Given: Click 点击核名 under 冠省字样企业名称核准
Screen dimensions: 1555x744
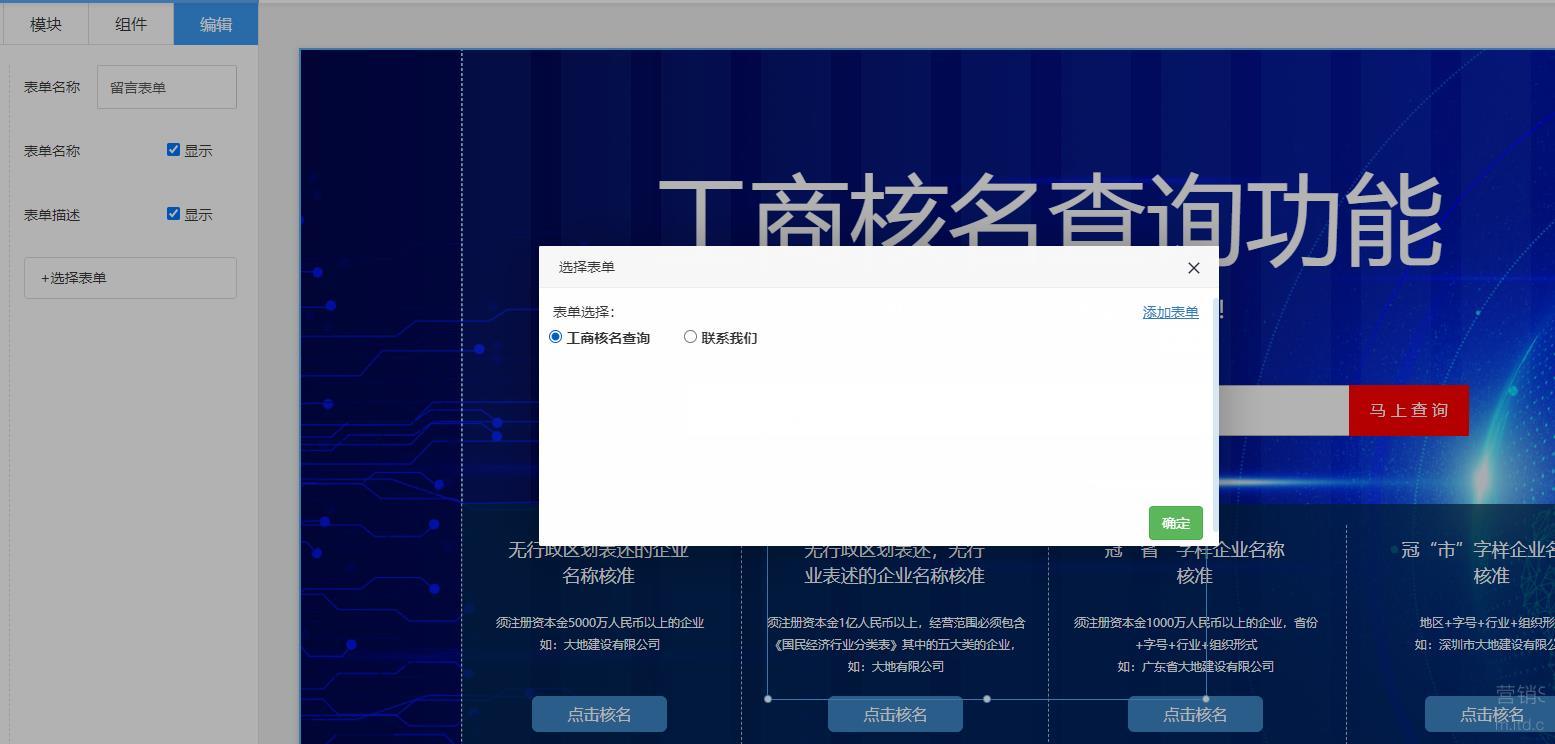Looking at the screenshot, I should coord(1195,714).
